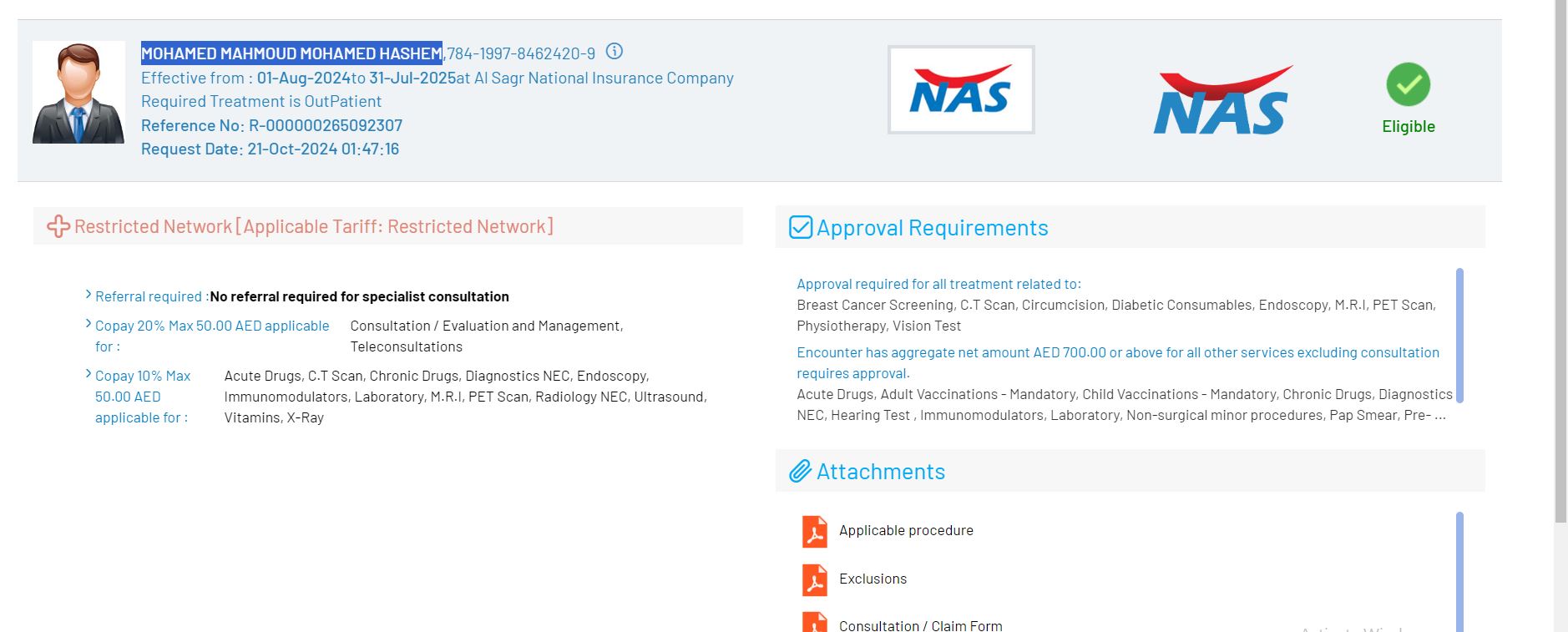
Task: Expand the Copay 20% Max chevron
Action: [89, 323]
